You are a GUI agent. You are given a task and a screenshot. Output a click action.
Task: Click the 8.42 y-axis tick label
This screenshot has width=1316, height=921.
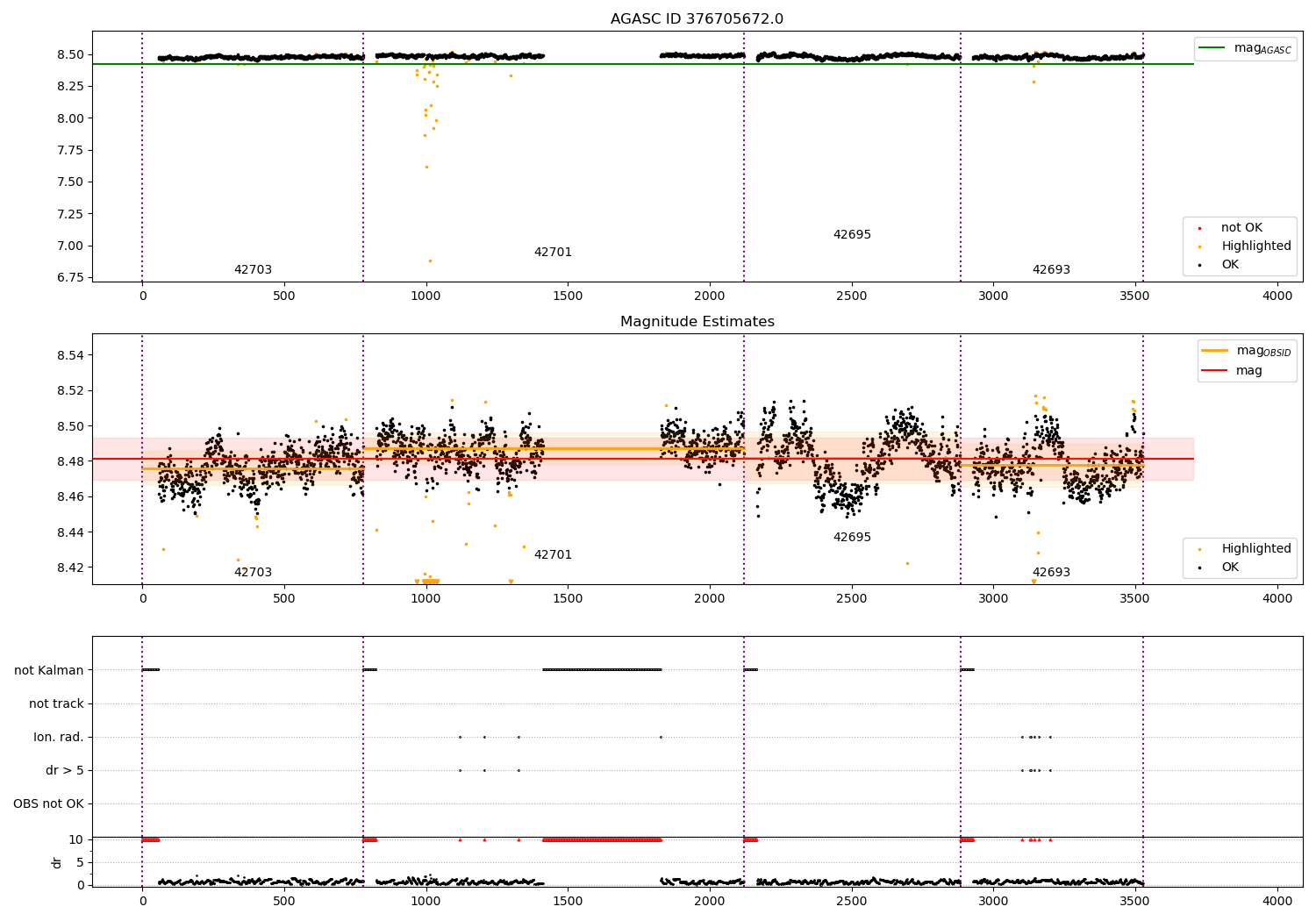[x=69, y=568]
